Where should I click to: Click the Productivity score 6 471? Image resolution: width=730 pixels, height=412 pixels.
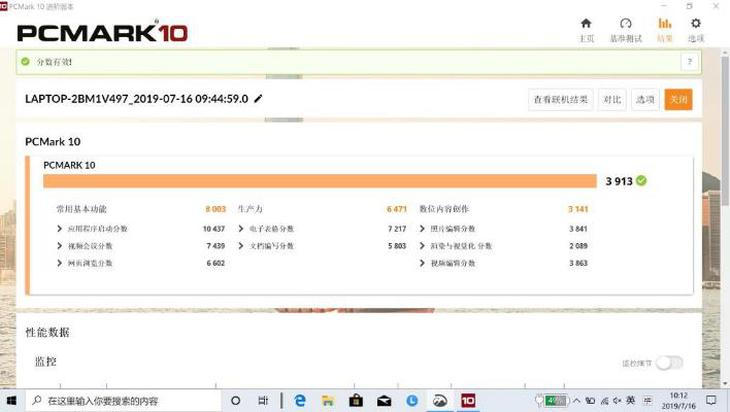(x=397, y=209)
